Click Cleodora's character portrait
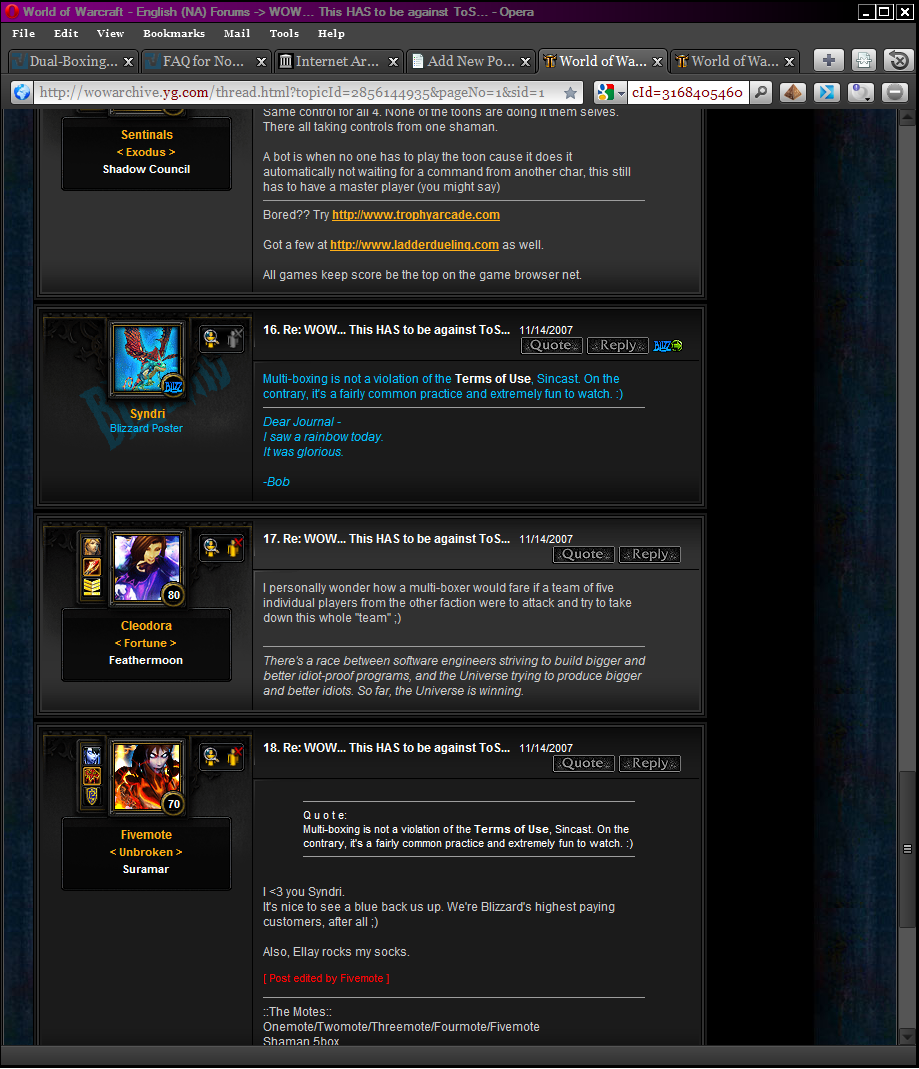Viewport: 919px width, 1069px height. pyautogui.click(x=147, y=567)
